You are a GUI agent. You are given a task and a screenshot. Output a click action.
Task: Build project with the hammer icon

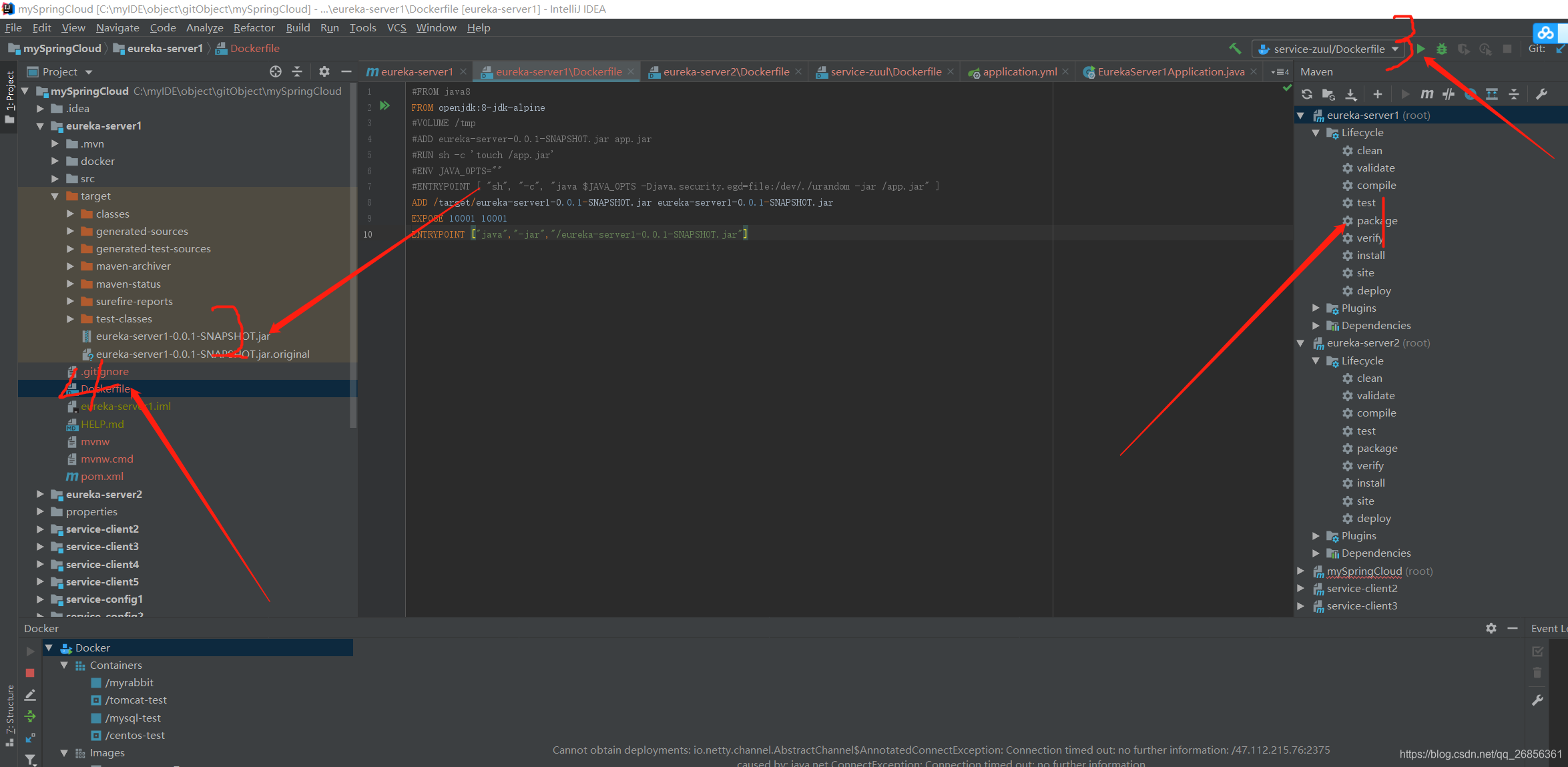click(x=1235, y=49)
